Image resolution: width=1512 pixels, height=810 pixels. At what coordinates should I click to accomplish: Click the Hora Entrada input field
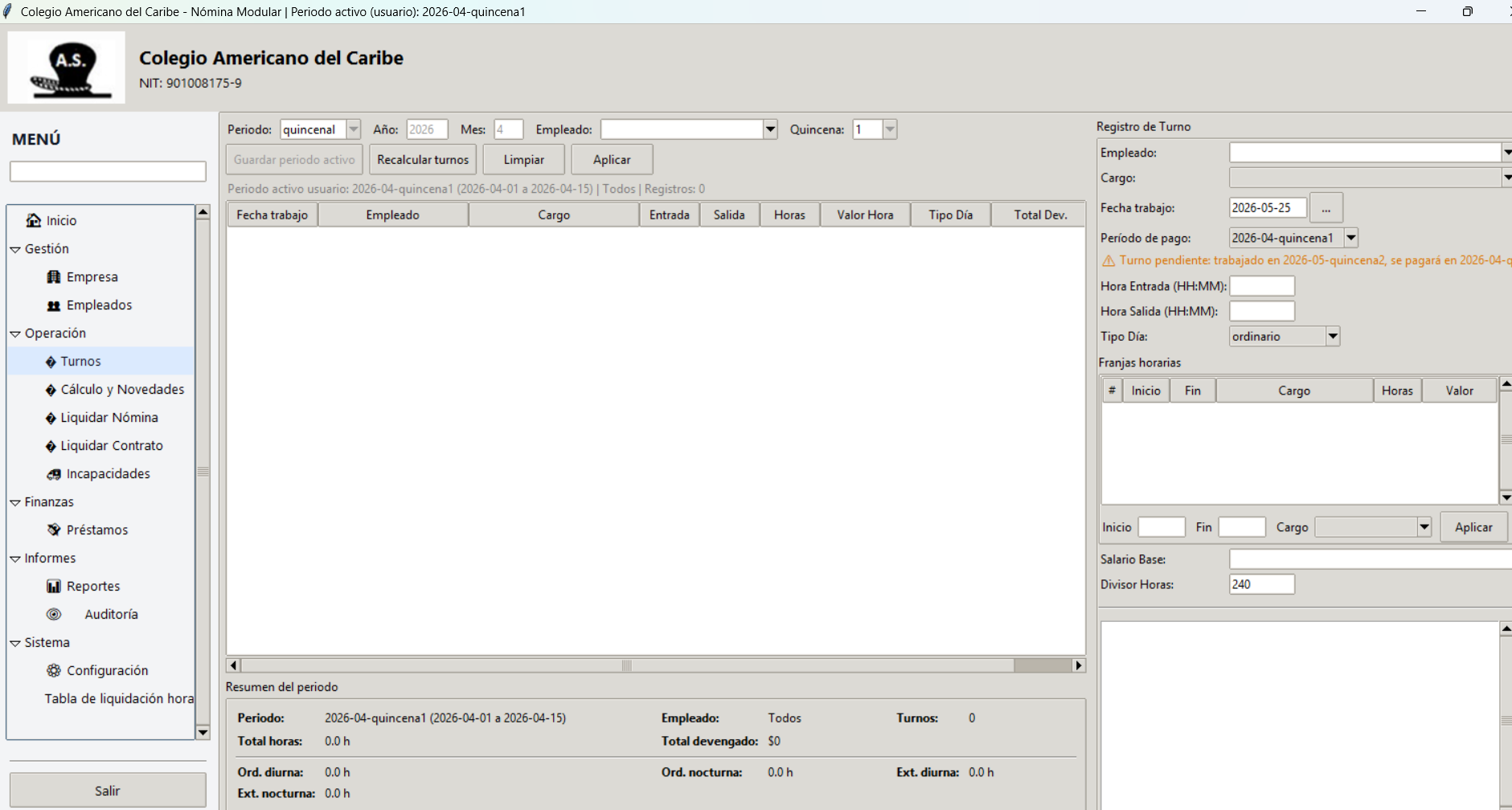click(1262, 286)
